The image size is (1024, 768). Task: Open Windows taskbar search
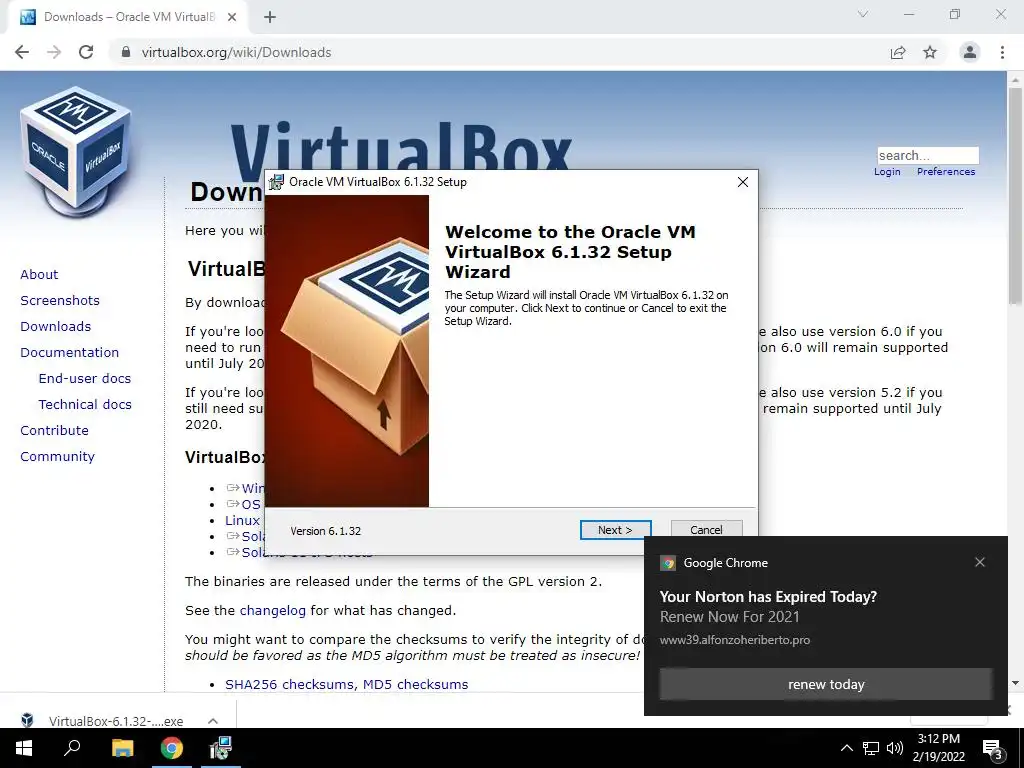[72, 748]
